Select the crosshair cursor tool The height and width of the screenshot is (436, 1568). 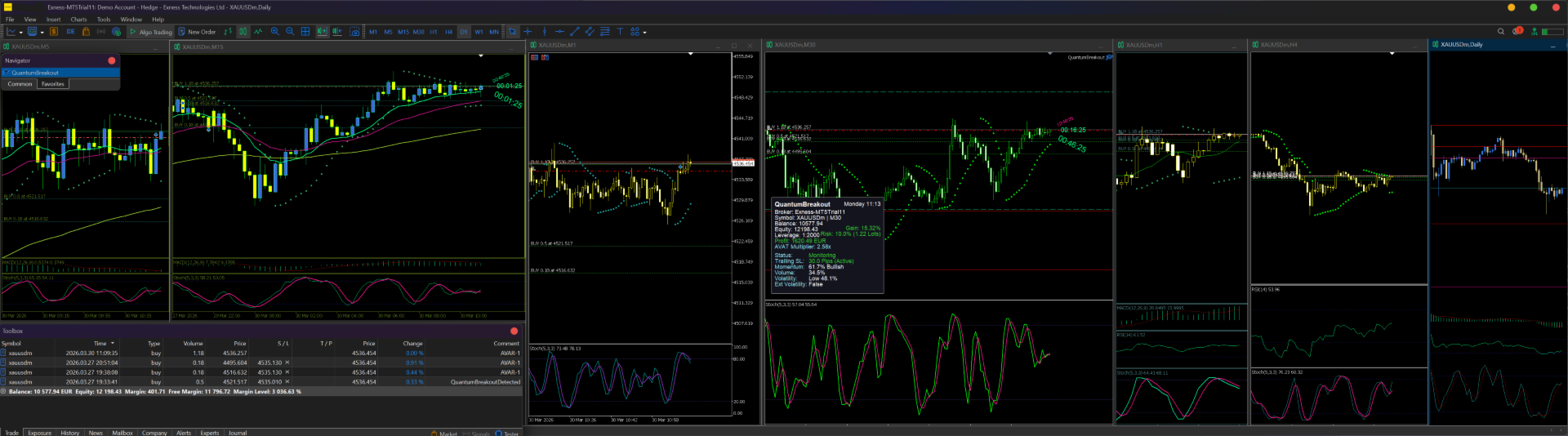coord(528,32)
